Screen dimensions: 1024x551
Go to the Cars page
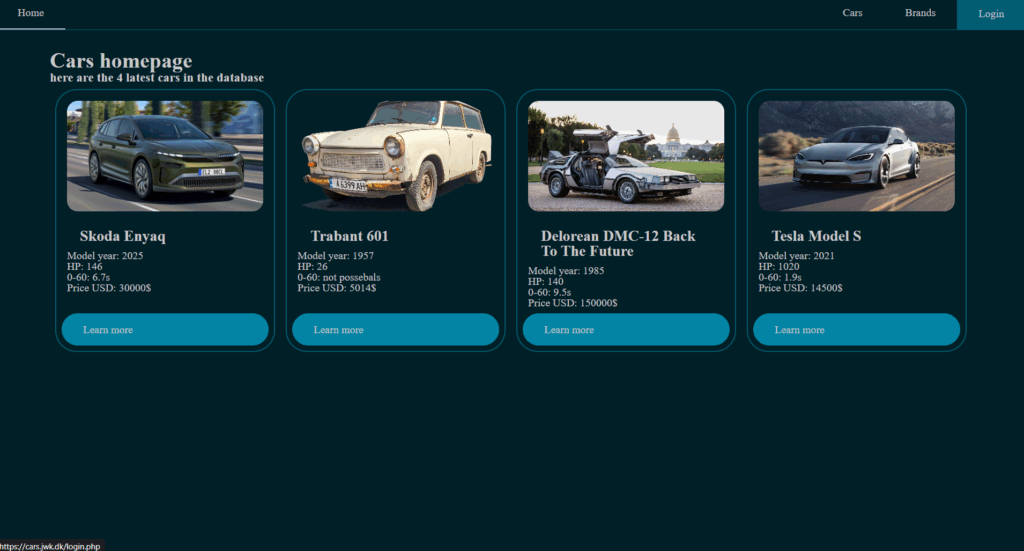pos(852,13)
